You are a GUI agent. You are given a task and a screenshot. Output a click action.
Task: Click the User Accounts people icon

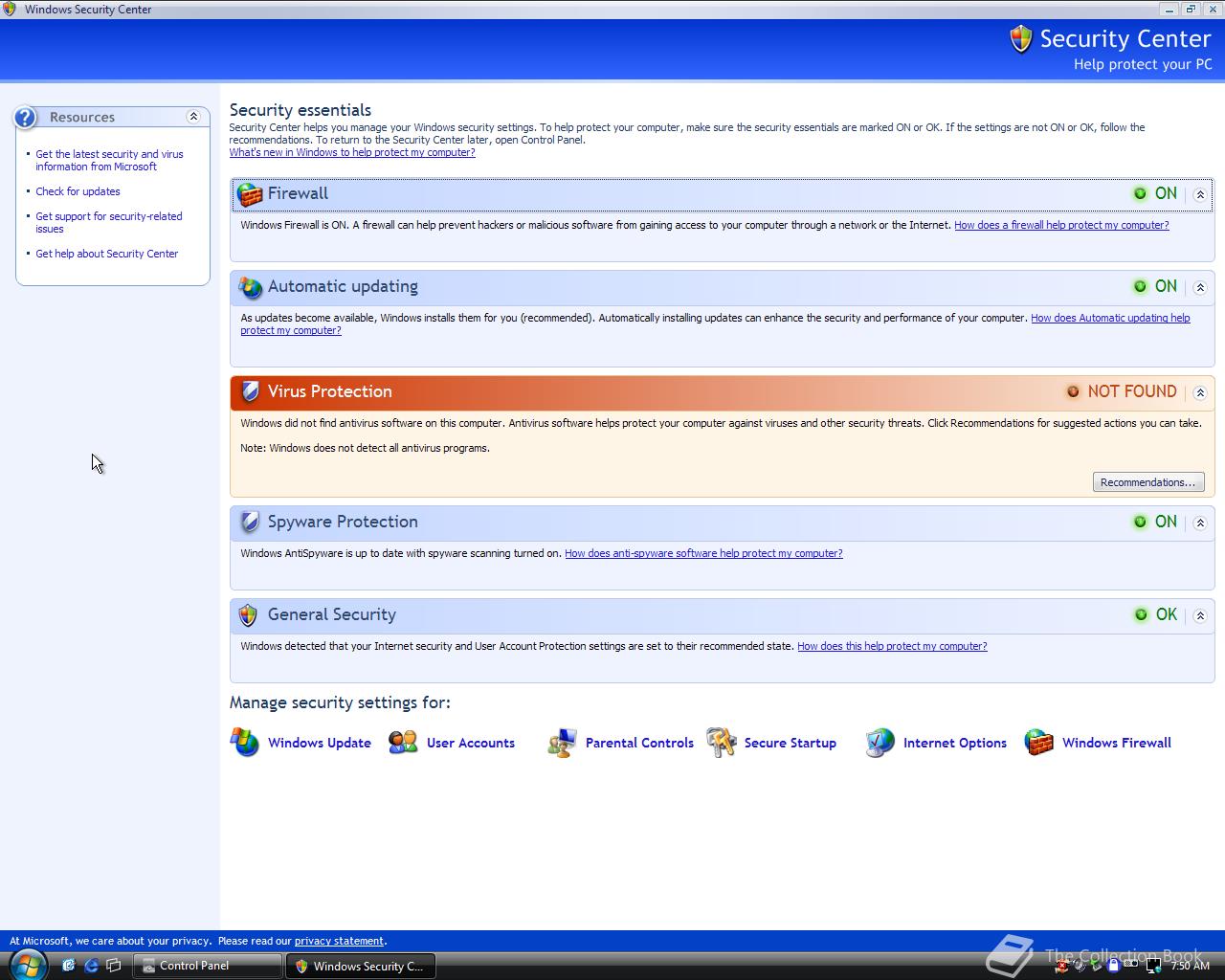(x=403, y=743)
